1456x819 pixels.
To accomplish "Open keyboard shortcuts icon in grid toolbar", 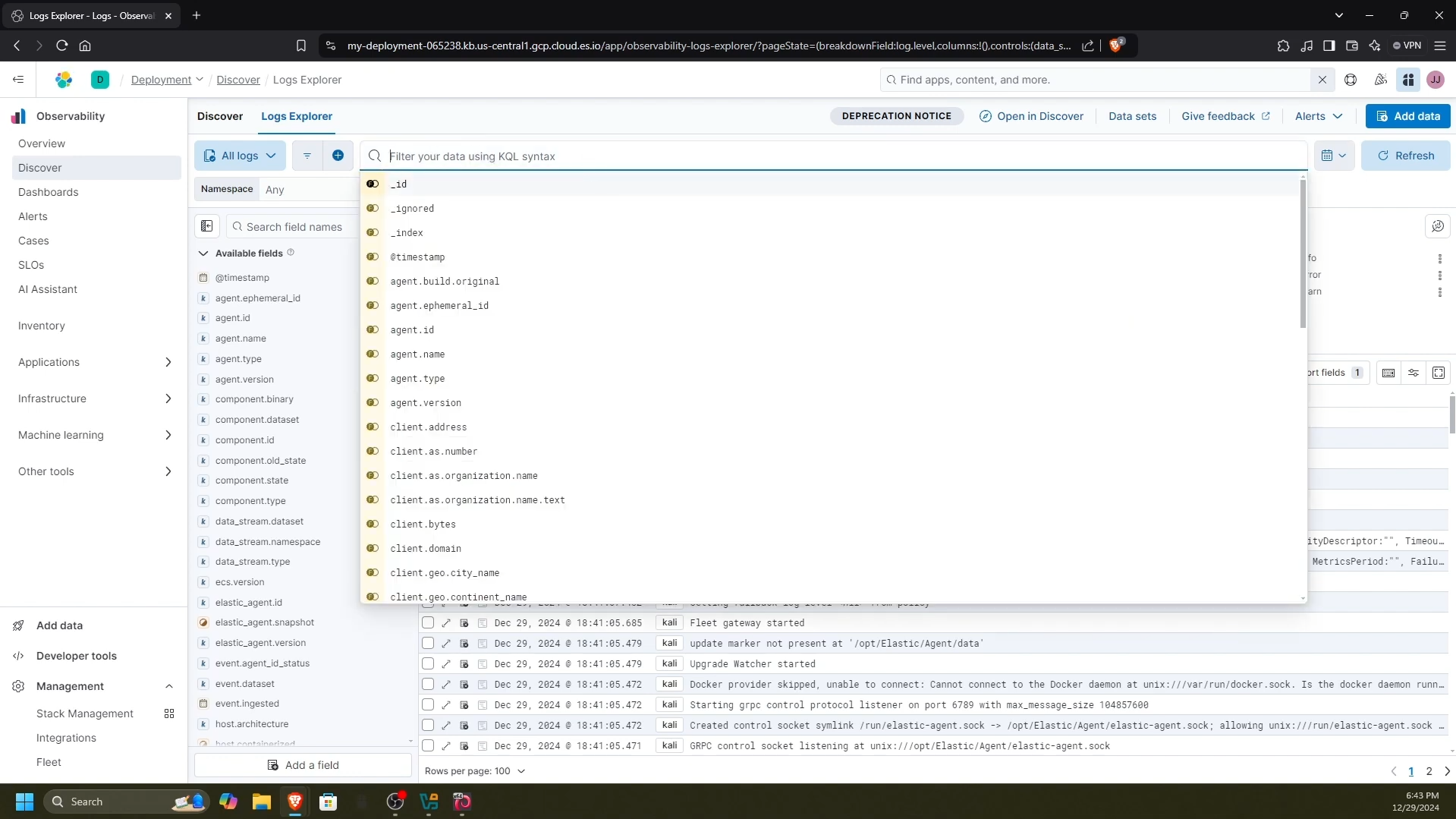I will [1388, 373].
